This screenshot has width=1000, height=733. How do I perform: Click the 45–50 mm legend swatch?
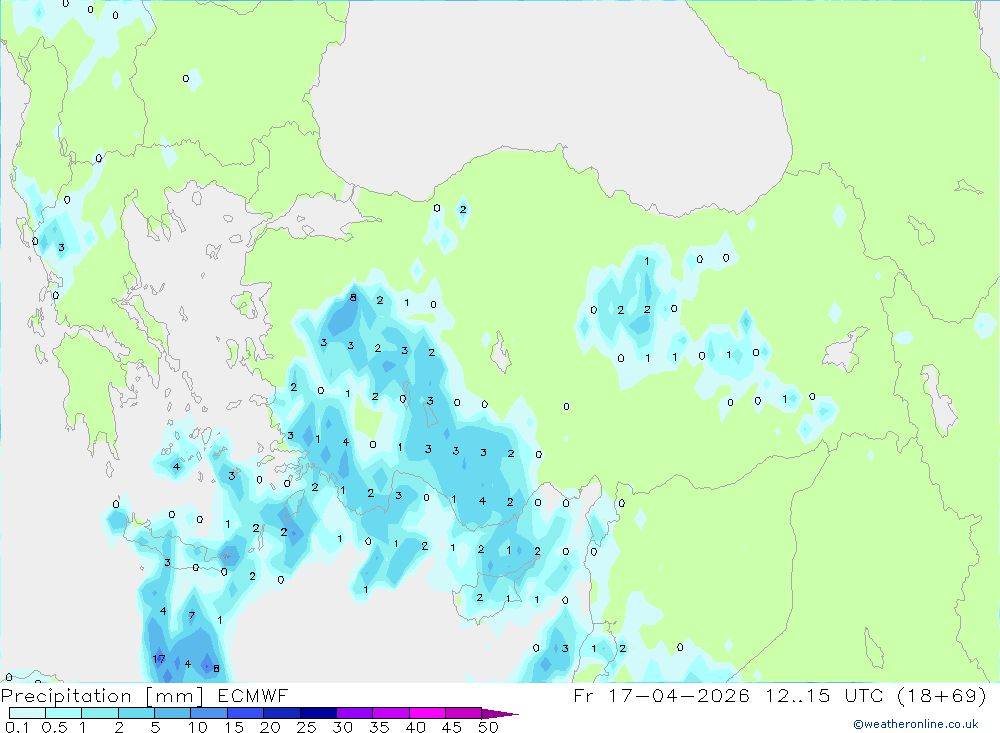tap(464, 713)
